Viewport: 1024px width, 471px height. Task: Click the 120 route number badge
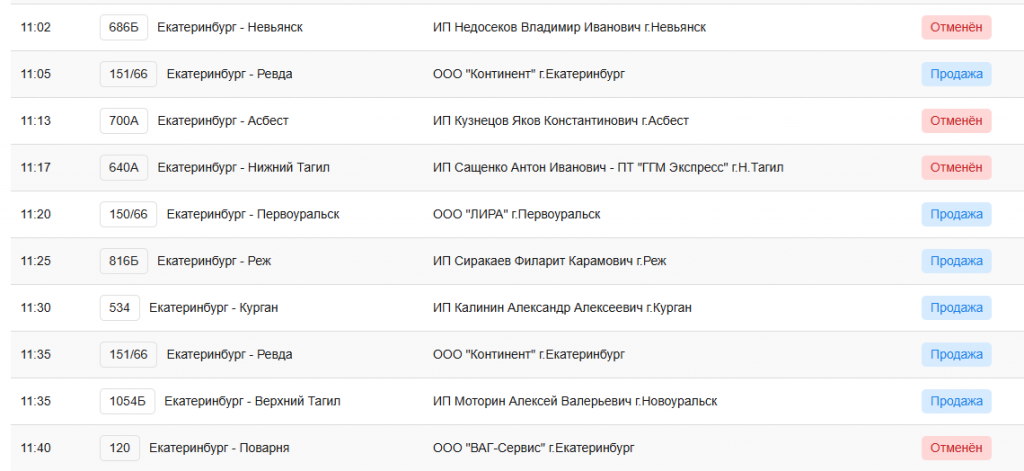120,448
